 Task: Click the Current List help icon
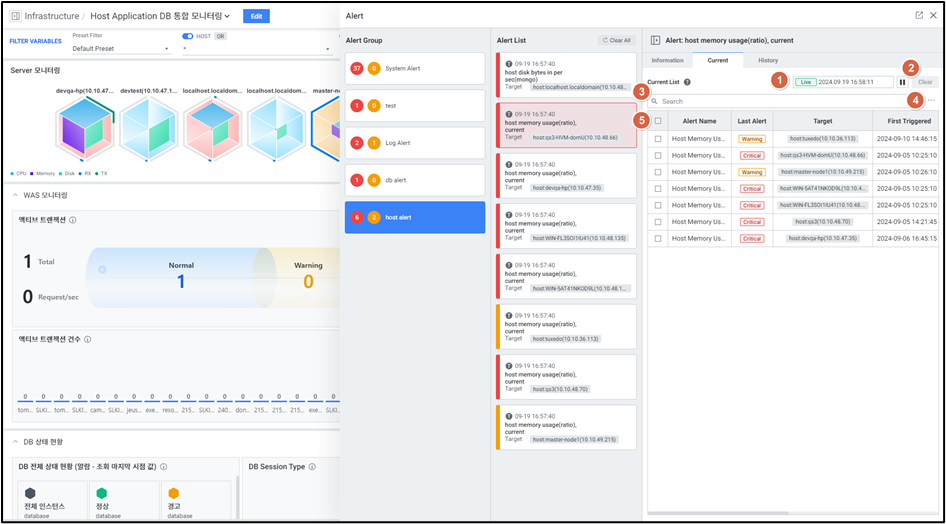pyautogui.click(x=687, y=82)
